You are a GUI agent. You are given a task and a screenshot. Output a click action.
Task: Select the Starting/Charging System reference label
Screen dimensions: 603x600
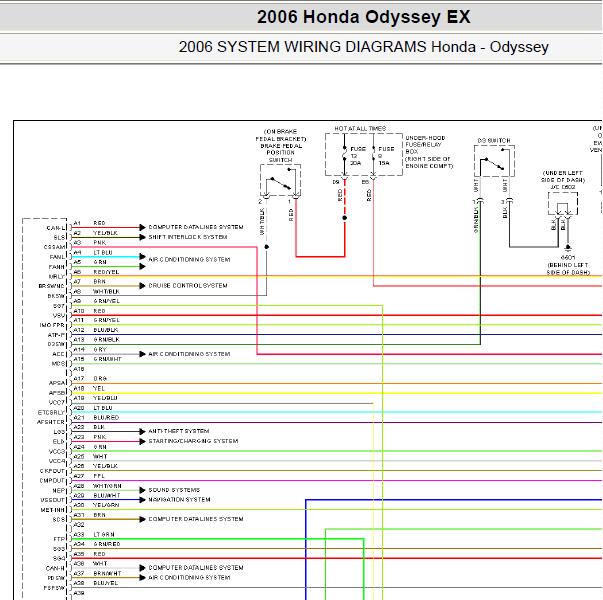click(193, 441)
